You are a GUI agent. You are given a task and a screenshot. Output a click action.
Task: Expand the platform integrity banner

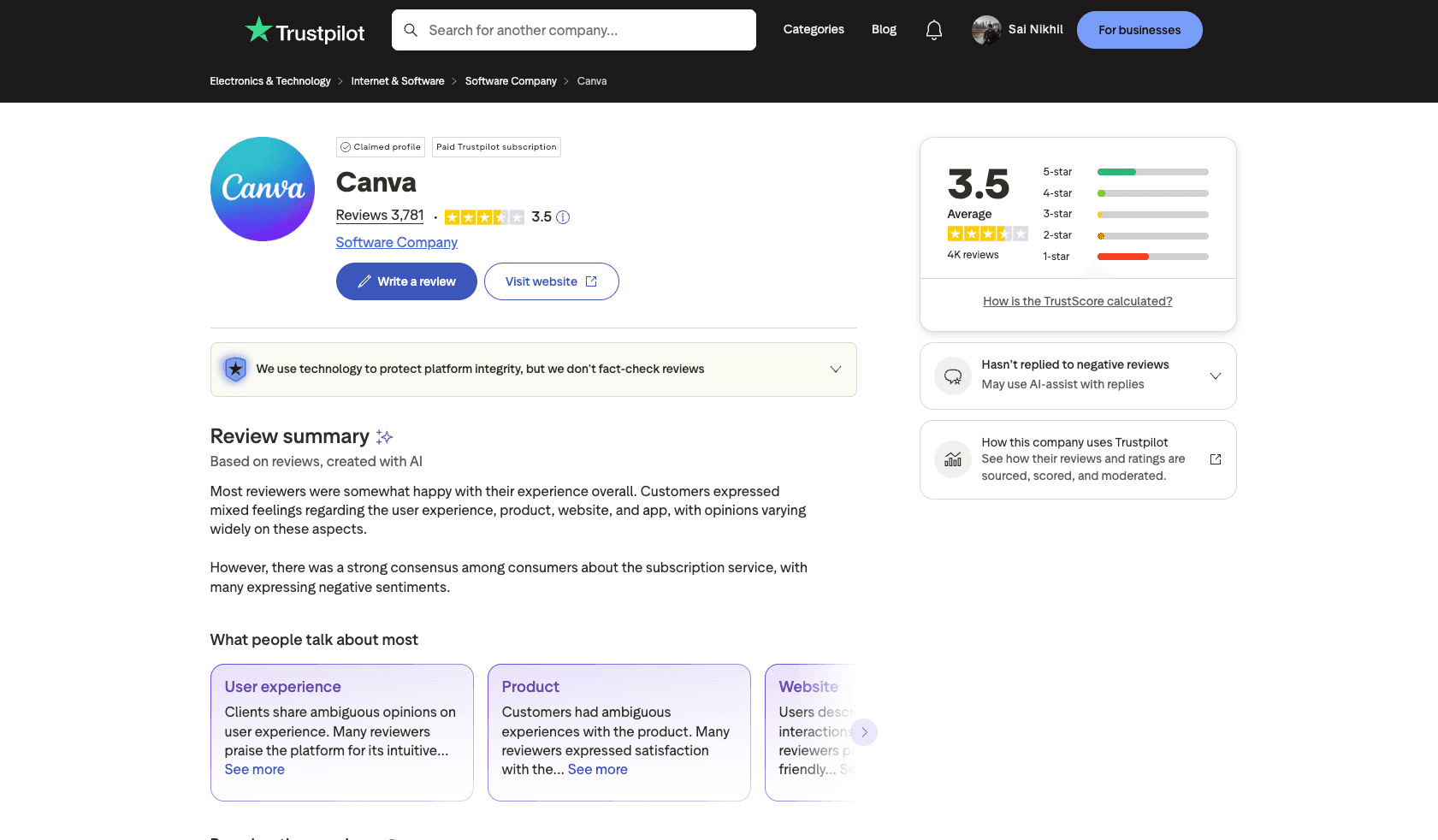click(x=836, y=369)
